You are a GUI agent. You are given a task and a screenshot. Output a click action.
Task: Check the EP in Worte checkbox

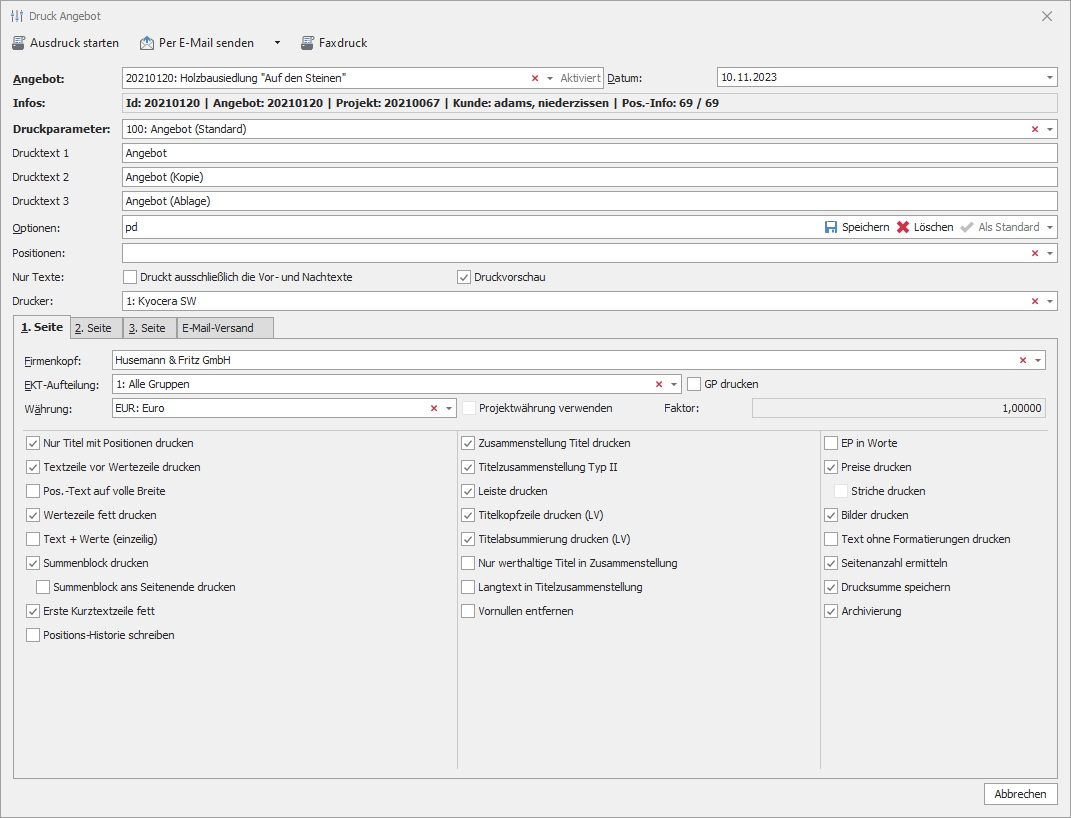tap(831, 443)
